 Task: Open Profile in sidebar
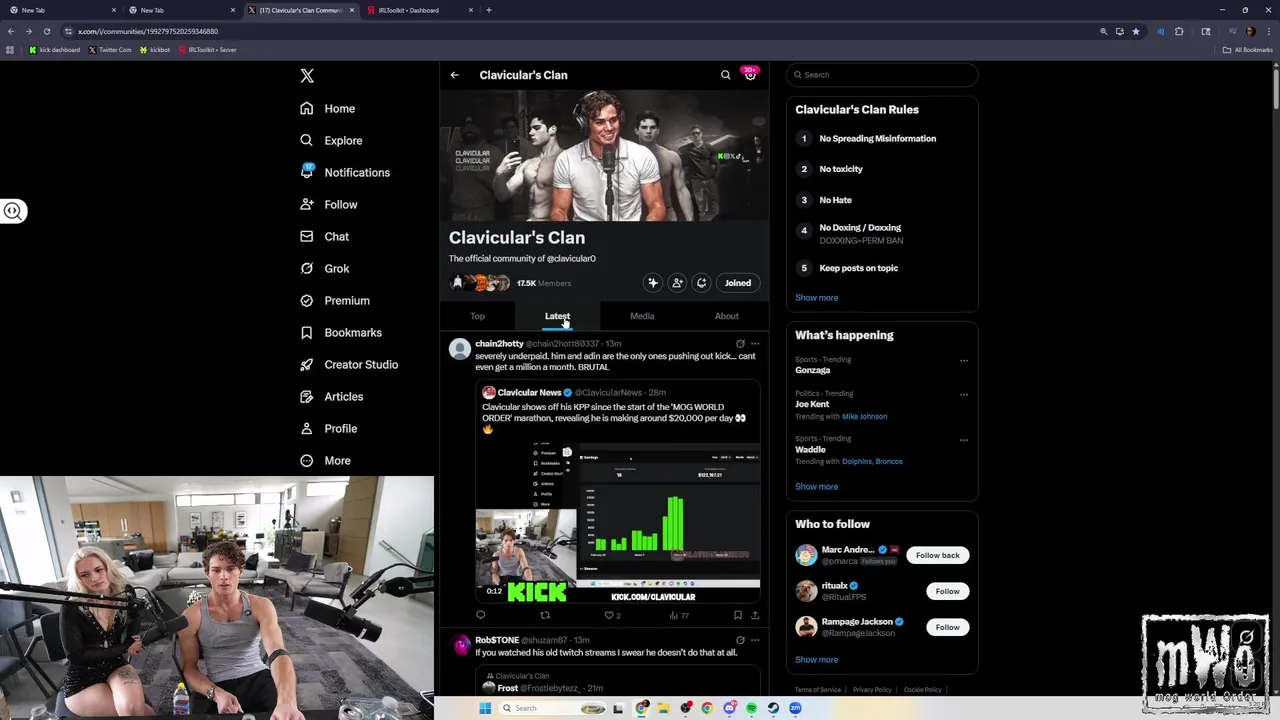pyautogui.click(x=328, y=428)
